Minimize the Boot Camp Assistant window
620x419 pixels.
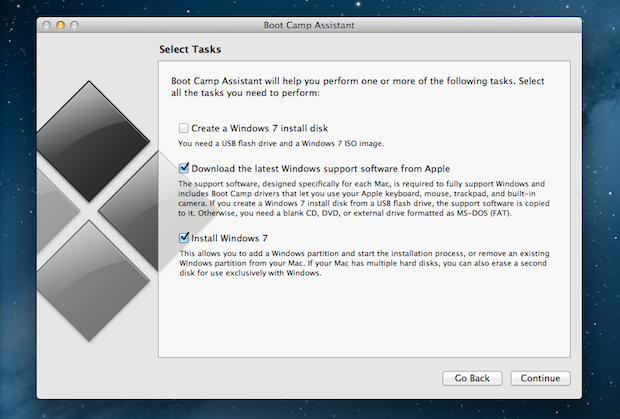[60, 25]
